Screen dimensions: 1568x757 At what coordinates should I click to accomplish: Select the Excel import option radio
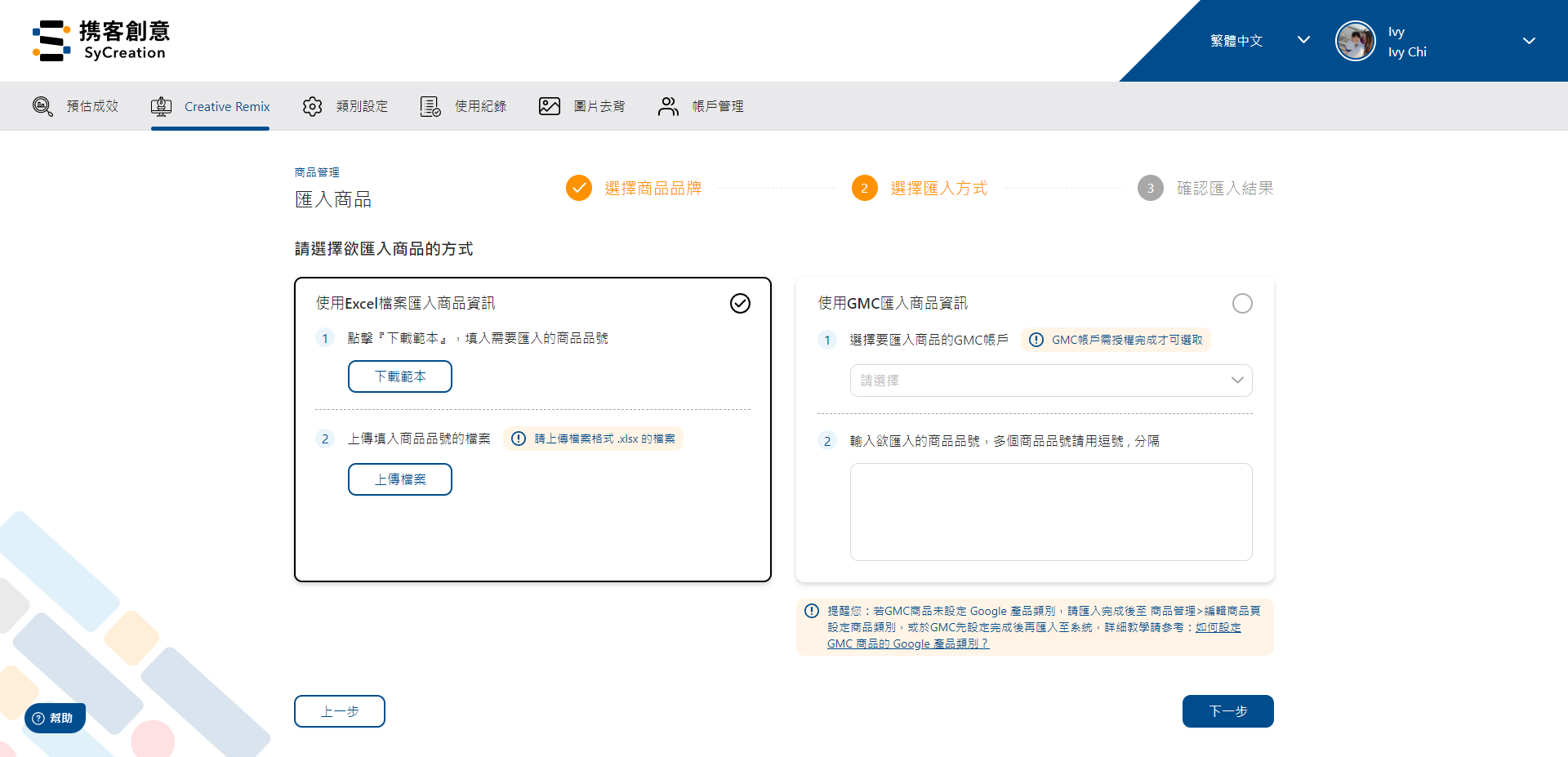point(740,303)
